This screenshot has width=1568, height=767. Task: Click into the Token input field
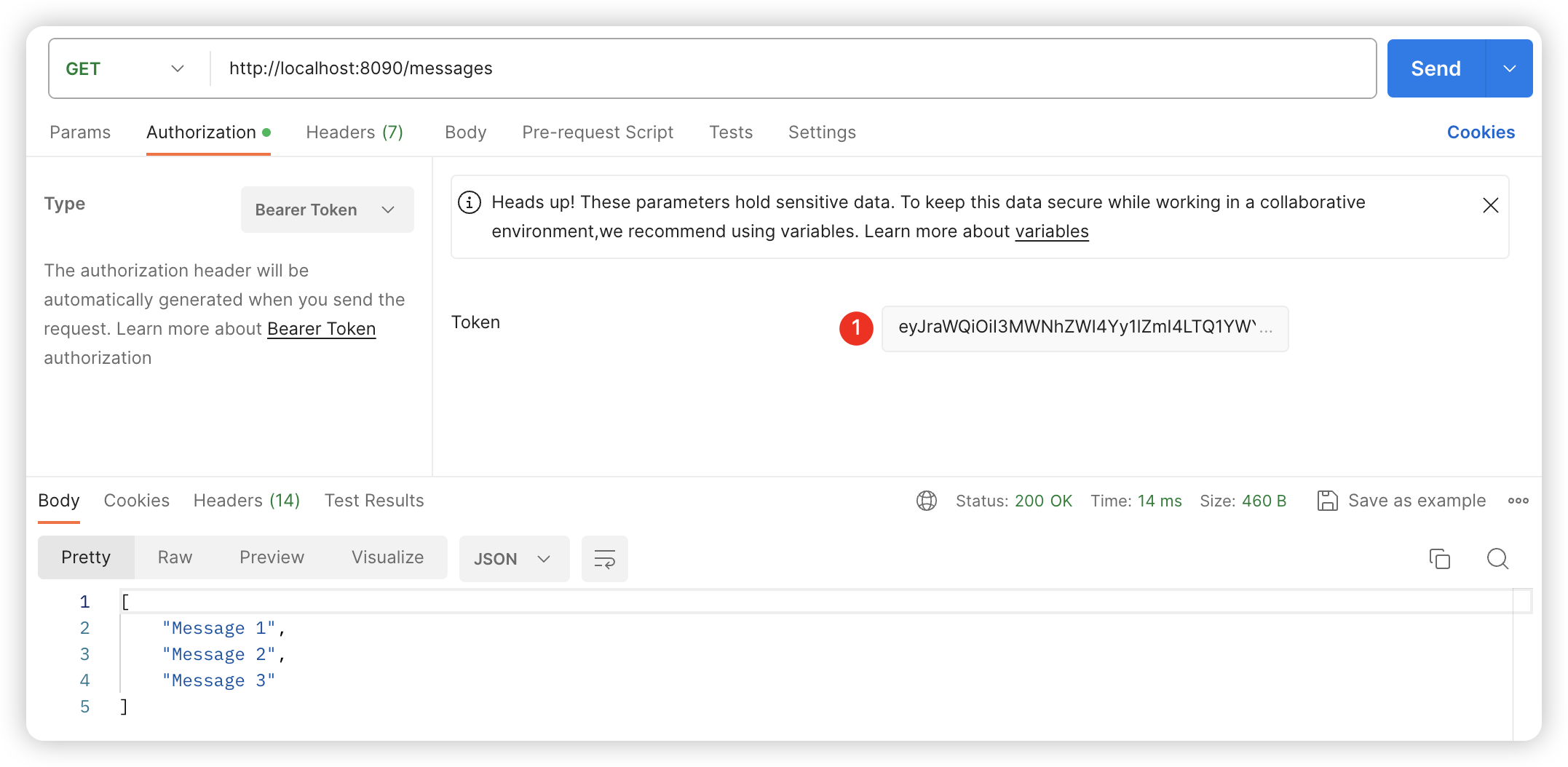point(1084,328)
